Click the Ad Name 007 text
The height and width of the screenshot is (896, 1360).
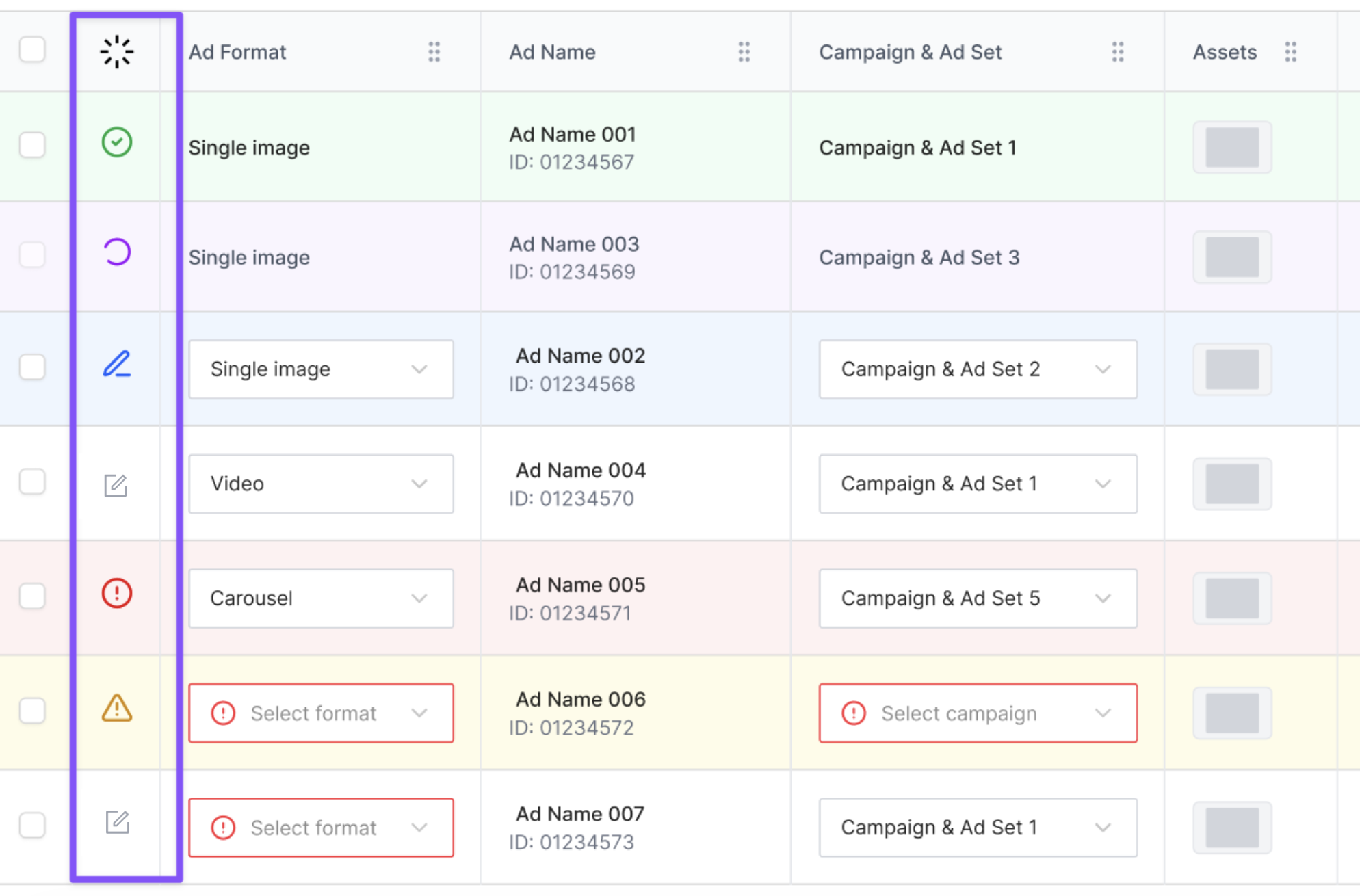[579, 814]
